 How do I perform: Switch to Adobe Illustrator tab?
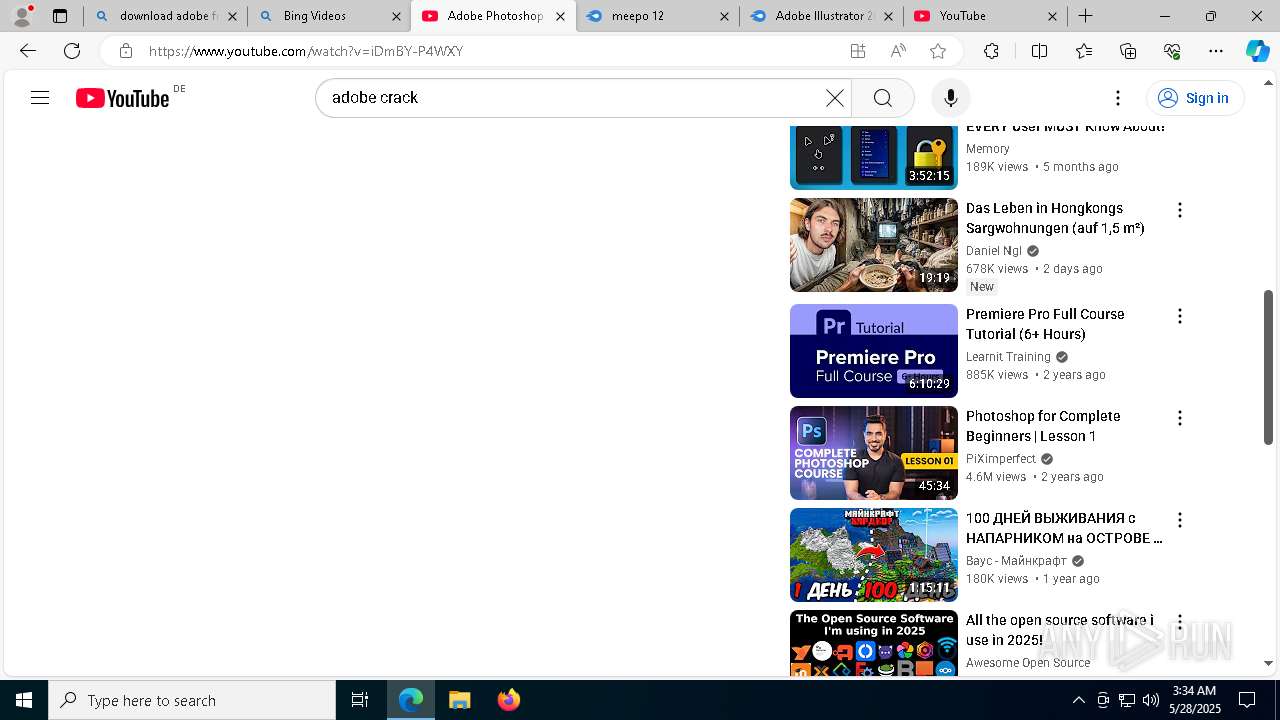pos(820,16)
